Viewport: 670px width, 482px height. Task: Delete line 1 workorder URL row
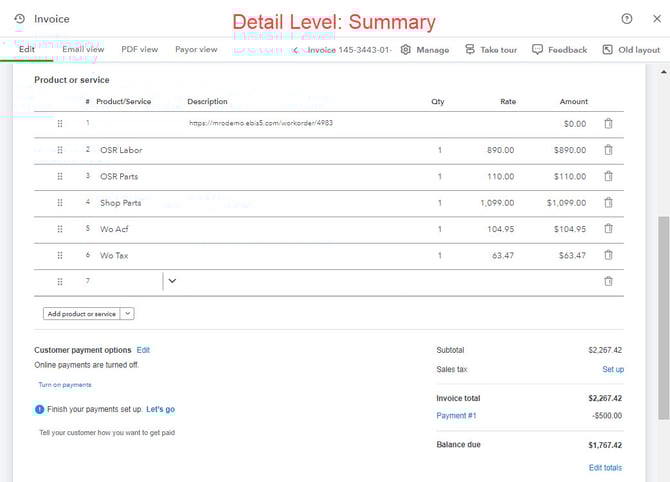(x=608, y=123)
